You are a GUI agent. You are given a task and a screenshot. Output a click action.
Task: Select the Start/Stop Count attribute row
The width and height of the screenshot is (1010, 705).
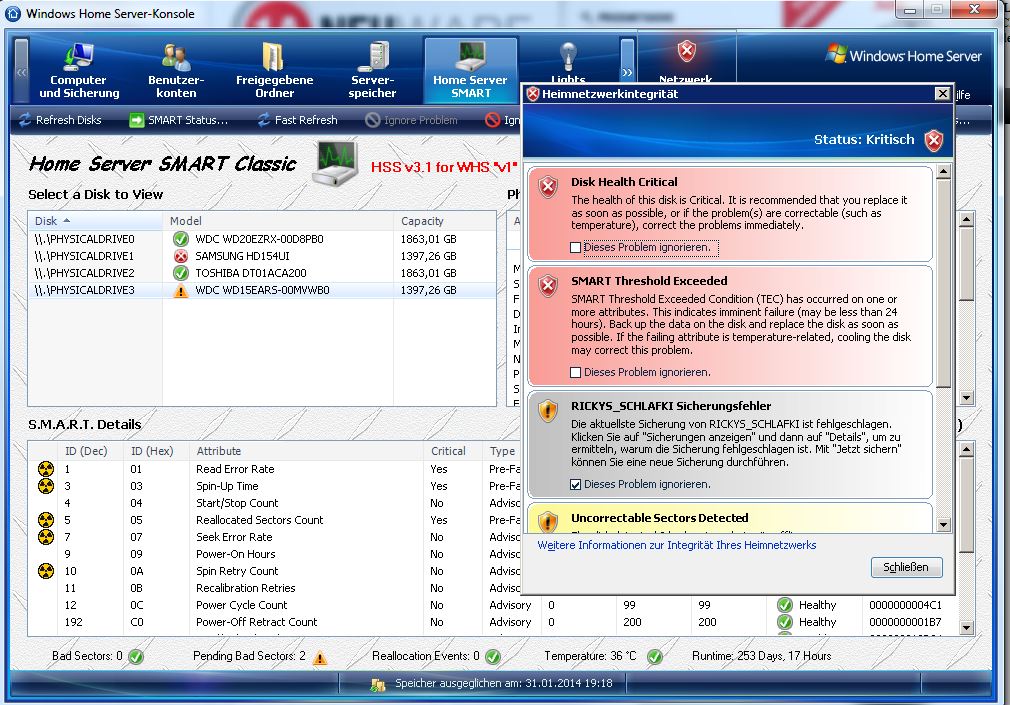274,503
